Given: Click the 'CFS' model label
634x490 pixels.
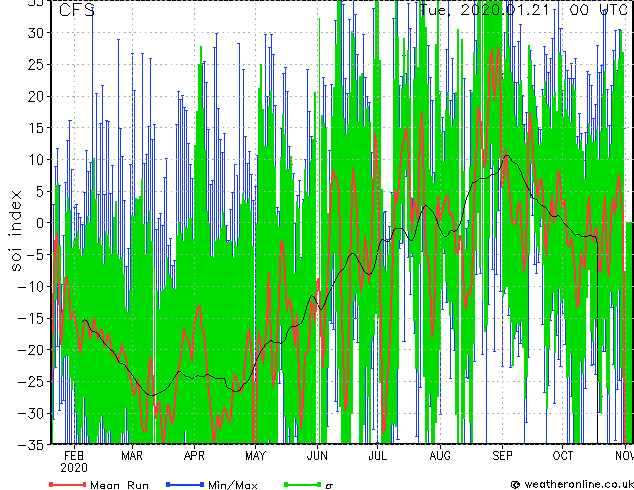Looking at the screenshot, I should point(77,10).
